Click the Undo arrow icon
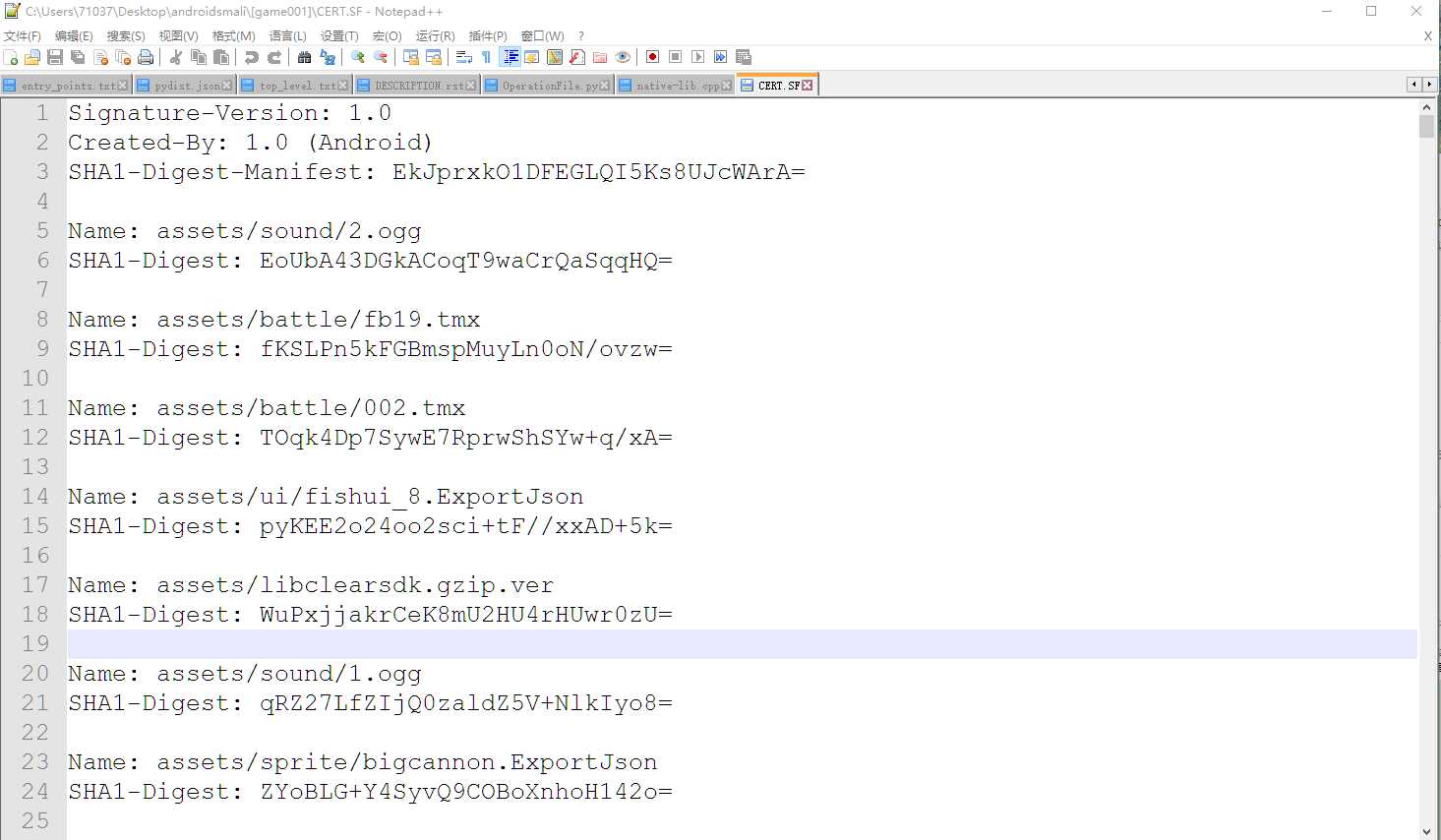 coord(252,57)
